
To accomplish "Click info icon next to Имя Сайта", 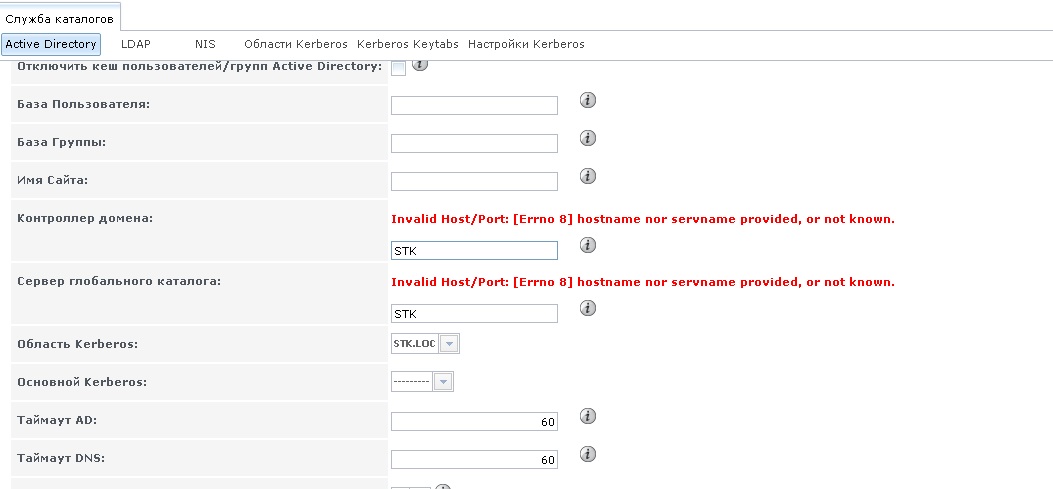I will (x=588, y=176).
